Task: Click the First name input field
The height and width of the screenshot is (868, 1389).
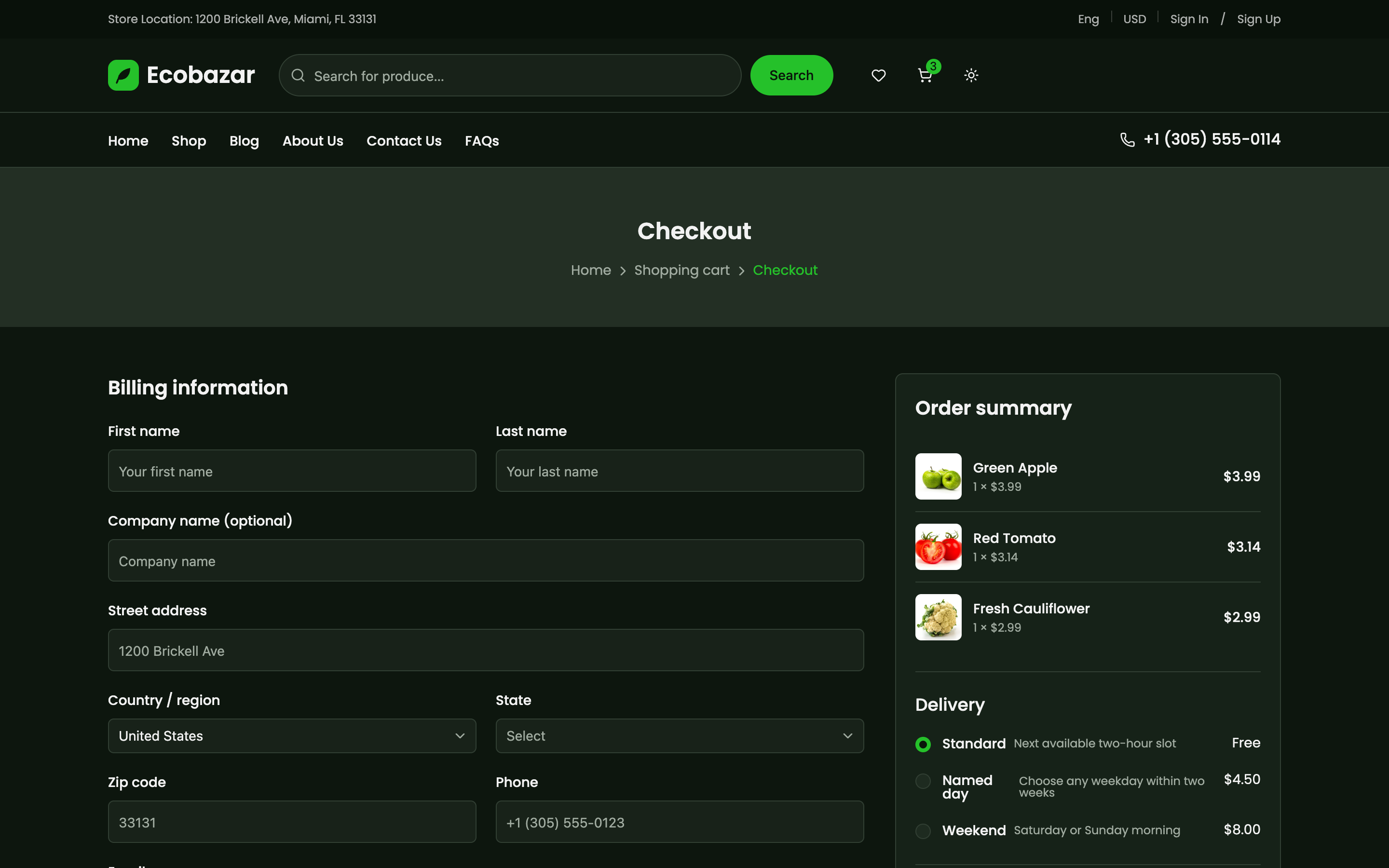Action: pos(292,471)
